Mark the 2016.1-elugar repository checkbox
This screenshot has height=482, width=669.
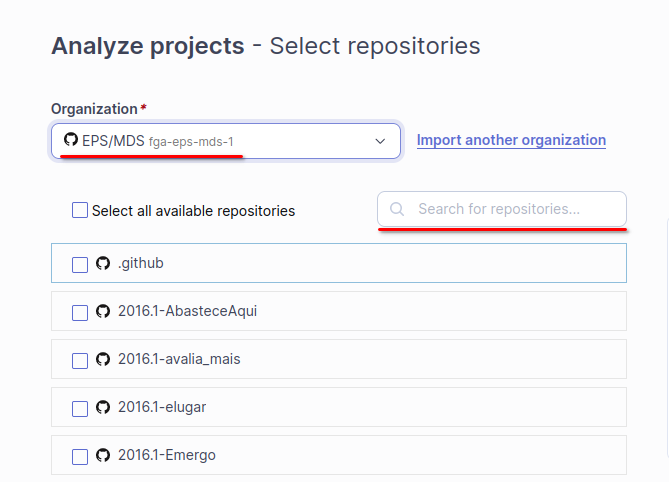click(x=80, y=409)
